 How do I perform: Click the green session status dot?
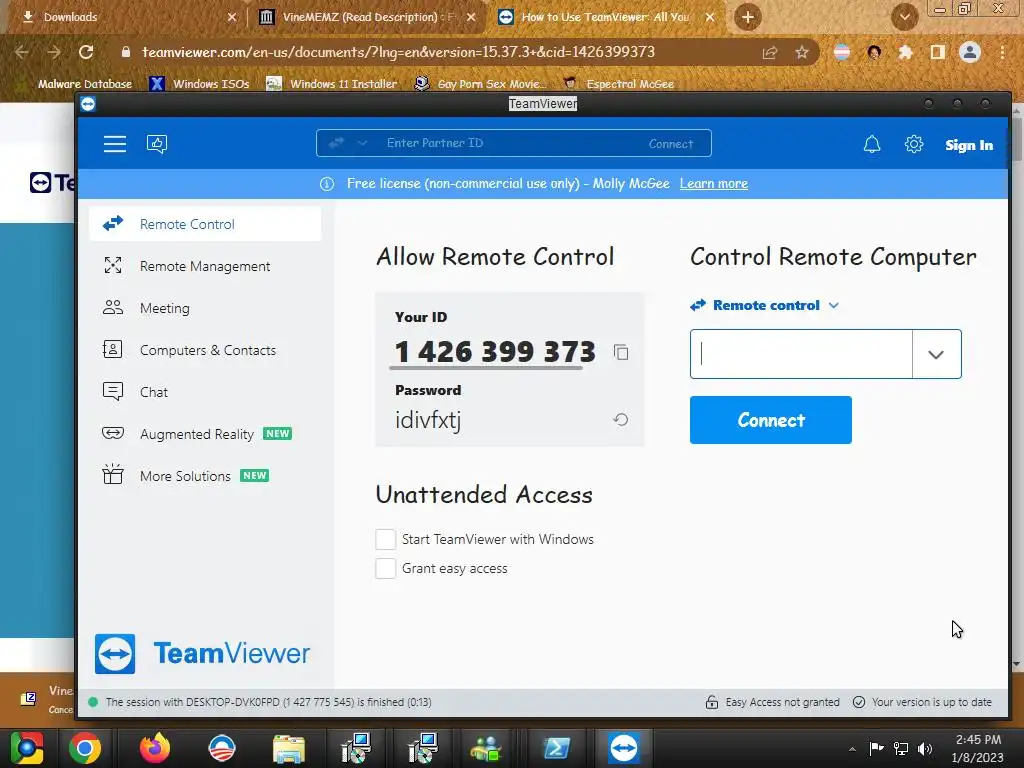tap(93, 702)
